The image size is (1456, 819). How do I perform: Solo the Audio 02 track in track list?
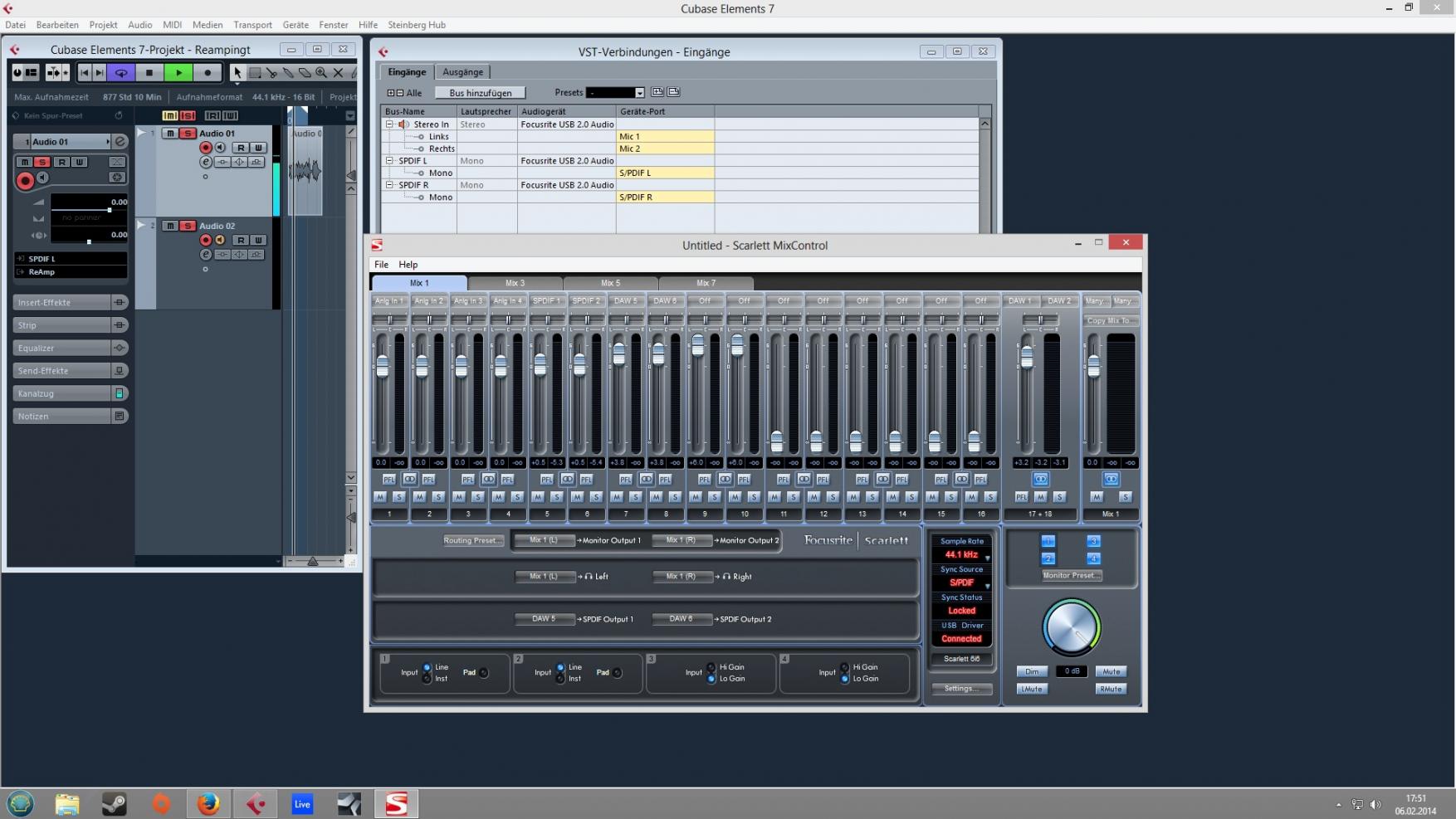[x=188, y=226]
